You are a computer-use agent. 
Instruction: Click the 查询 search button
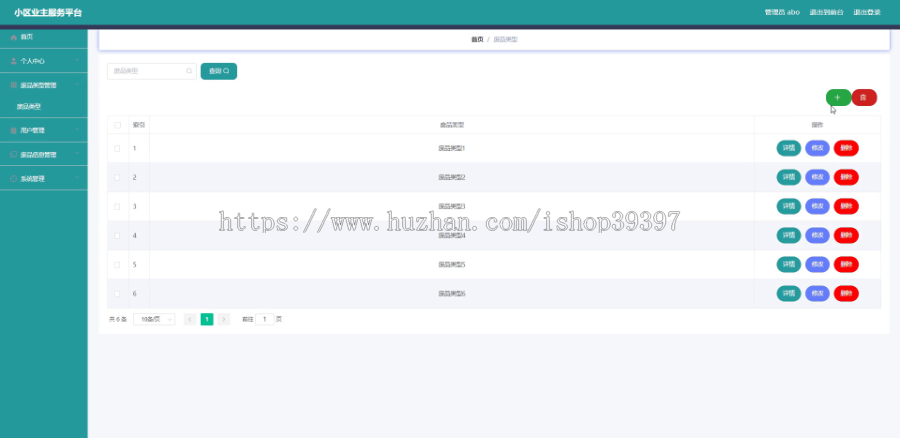pyautogui.click(x=219, y=71)
